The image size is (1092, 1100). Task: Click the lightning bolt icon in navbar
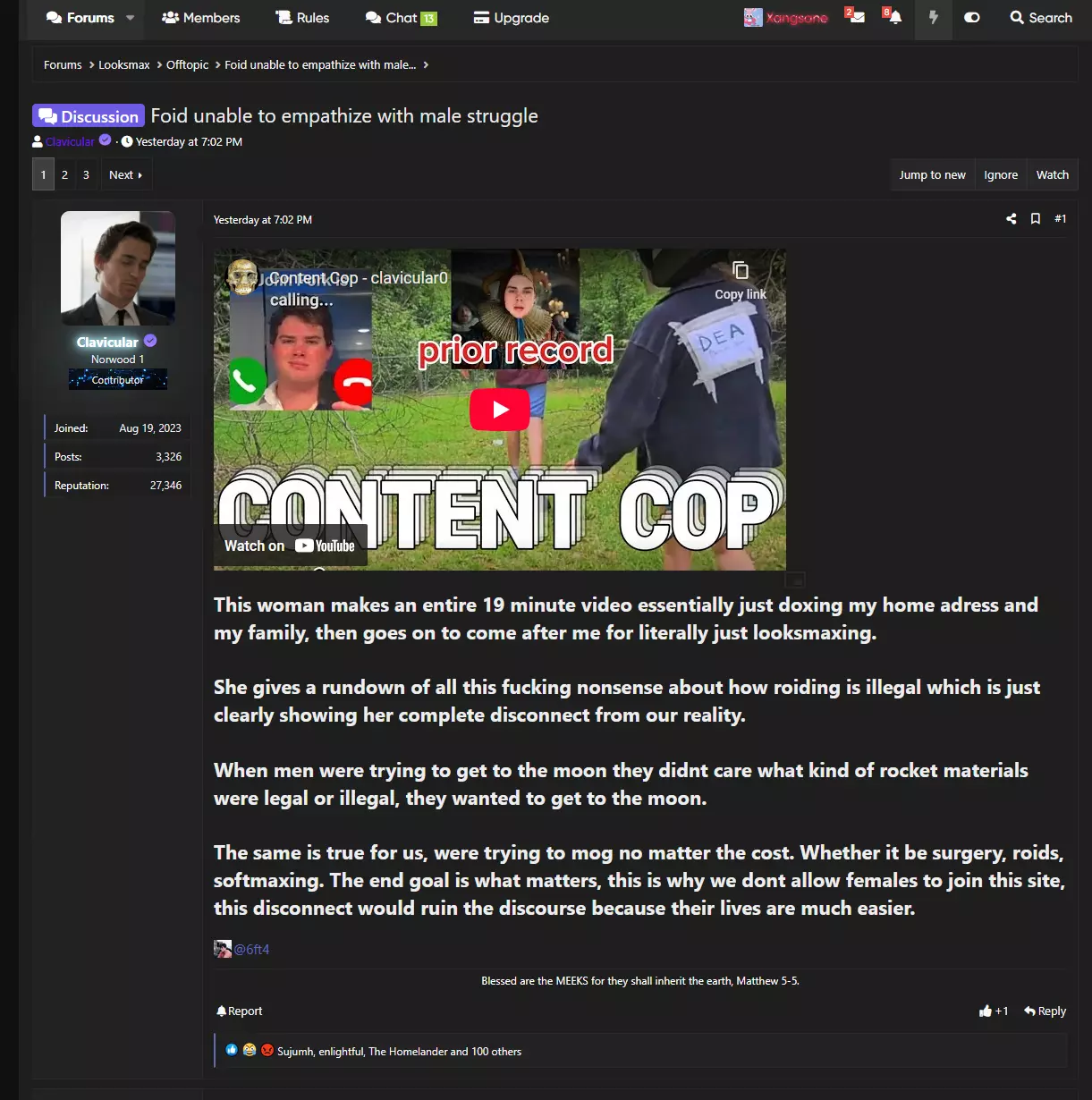[933, 18]
